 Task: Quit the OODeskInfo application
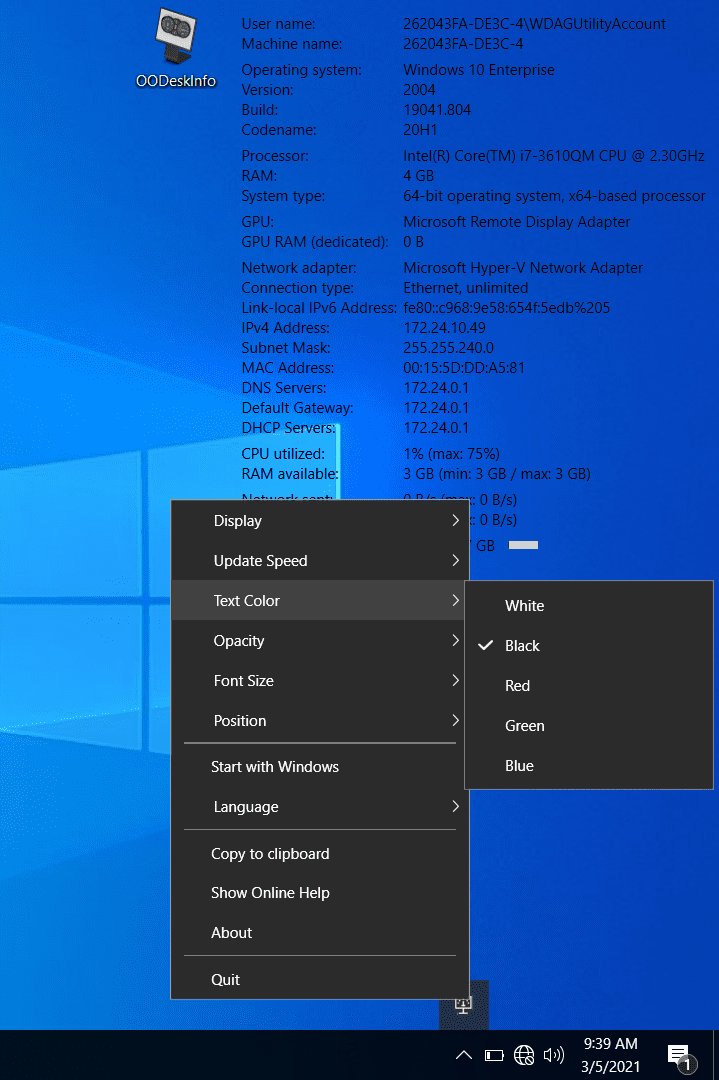point(226,980)
